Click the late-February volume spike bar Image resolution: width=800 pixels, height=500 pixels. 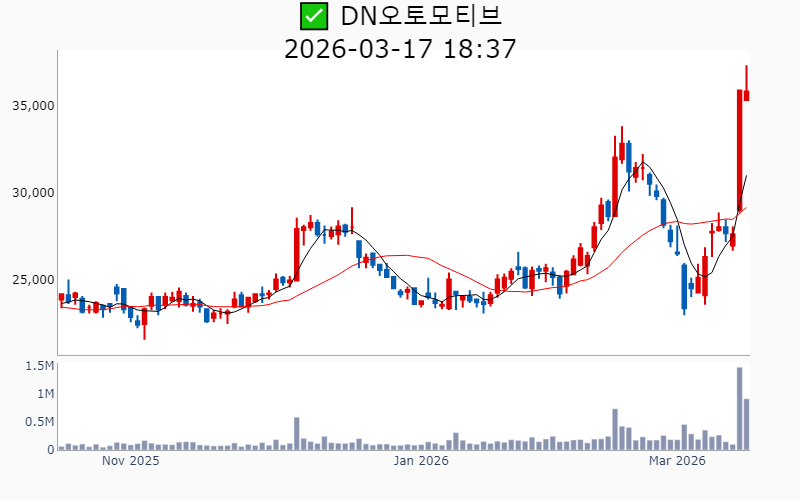click(615, 430)
